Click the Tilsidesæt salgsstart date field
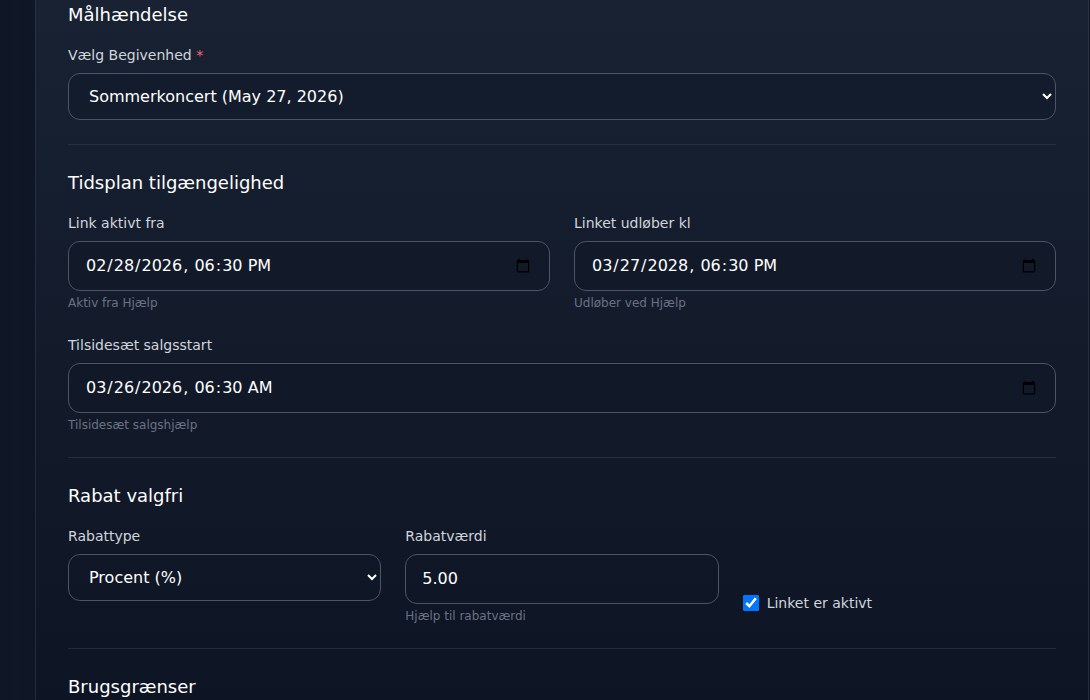 [562, 388]
